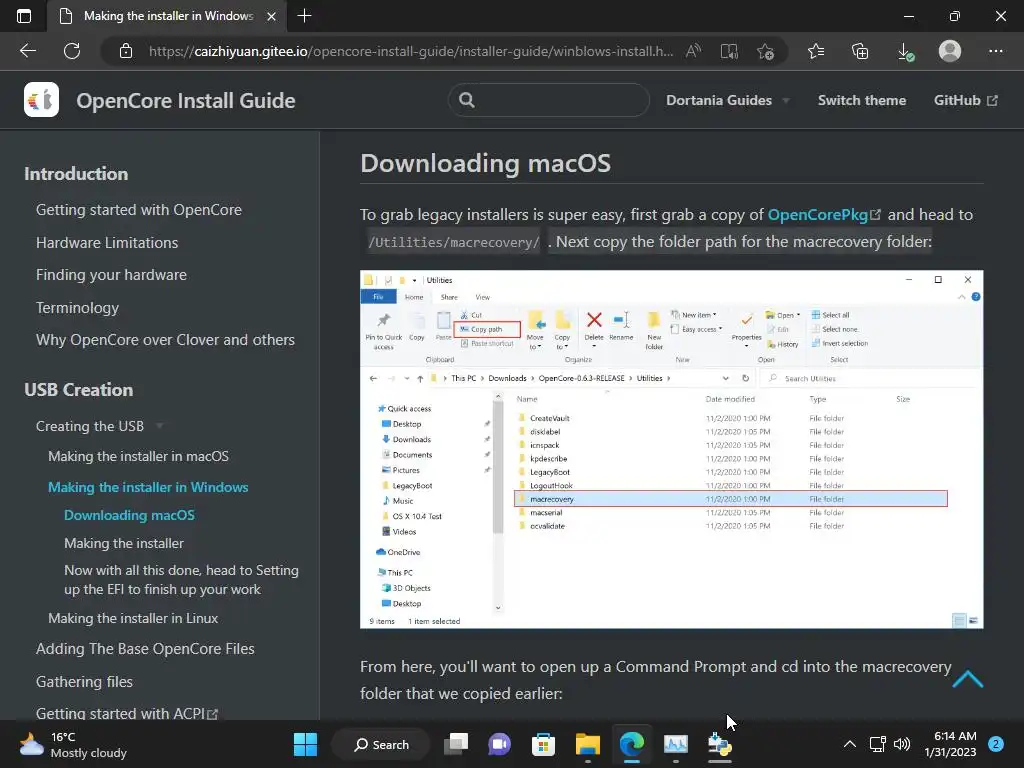This screenshot has width=1024, height=768.
Task: Click the back-to-top arrow
Action: point(967,679)
